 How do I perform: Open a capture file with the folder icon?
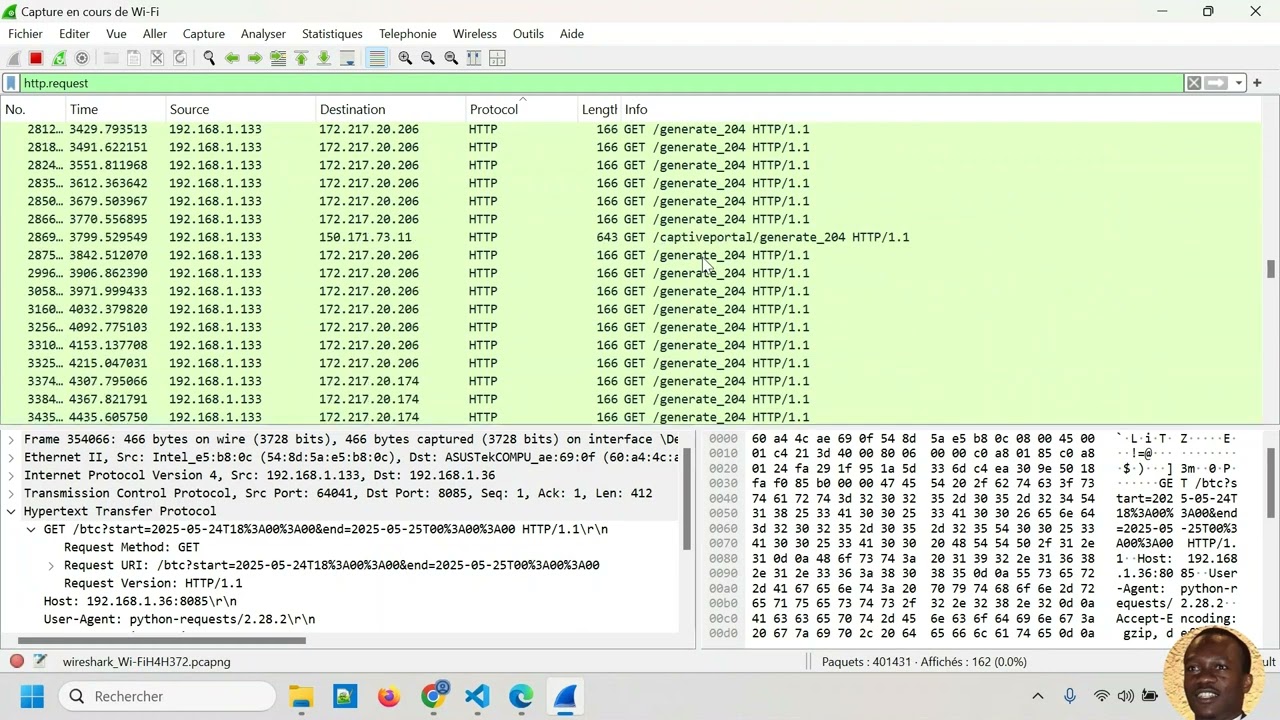tap(111, 58)
